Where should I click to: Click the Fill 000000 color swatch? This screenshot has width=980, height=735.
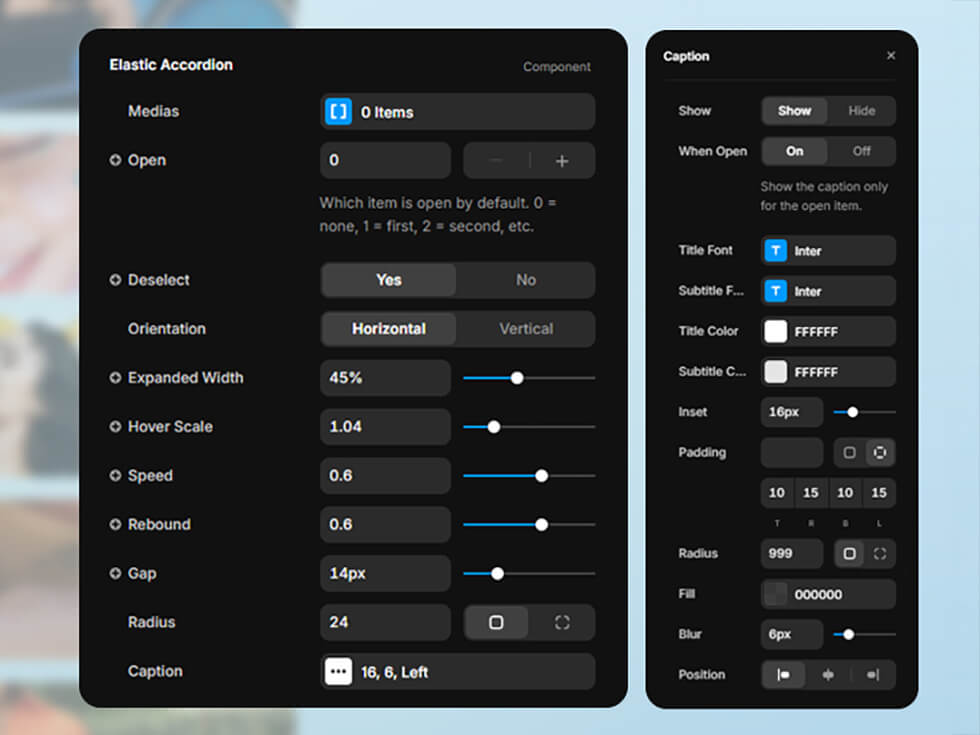[x=776, y=594]
